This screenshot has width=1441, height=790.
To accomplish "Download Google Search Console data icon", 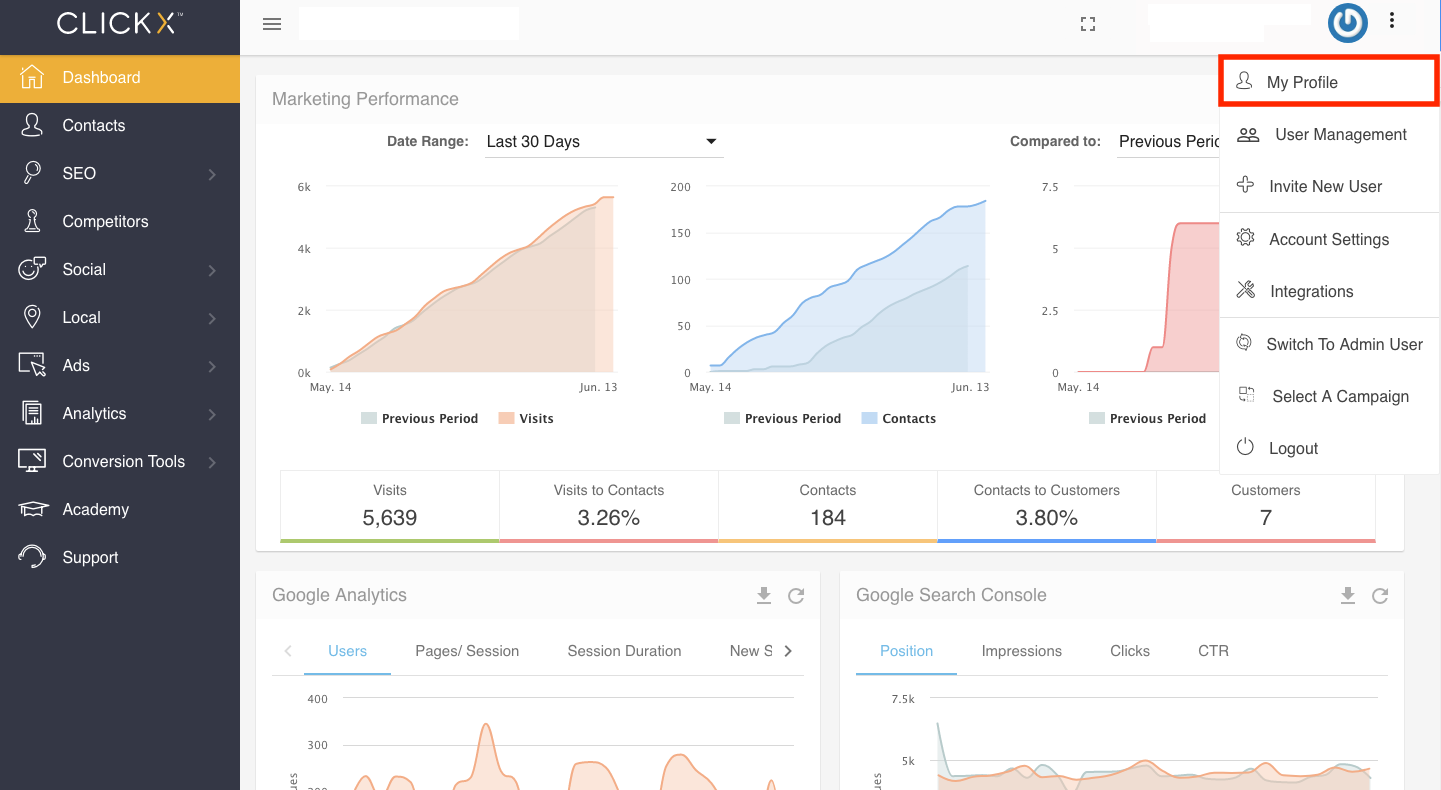I will click(x=1348, y=595).
